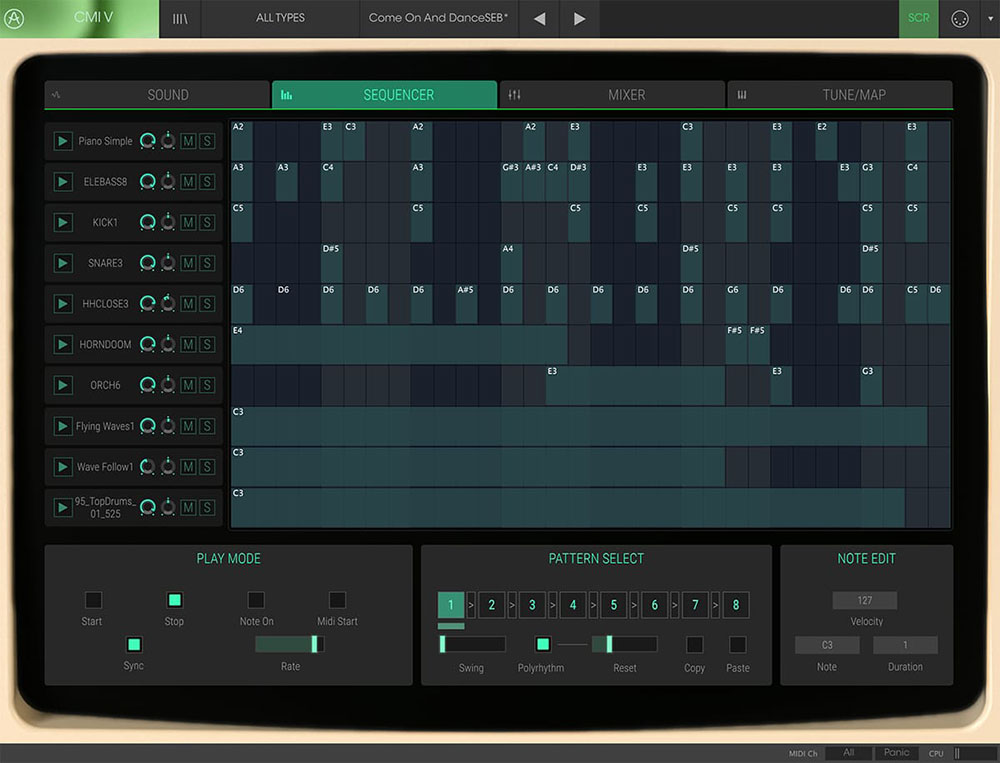Solo the HHCLOSE3 track
Viewport: 1000px width, 763px height.
207,303
